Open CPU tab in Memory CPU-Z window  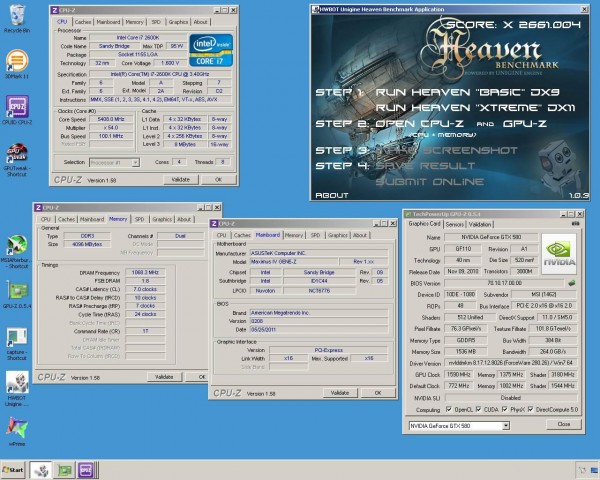click(x=46, y=219)
